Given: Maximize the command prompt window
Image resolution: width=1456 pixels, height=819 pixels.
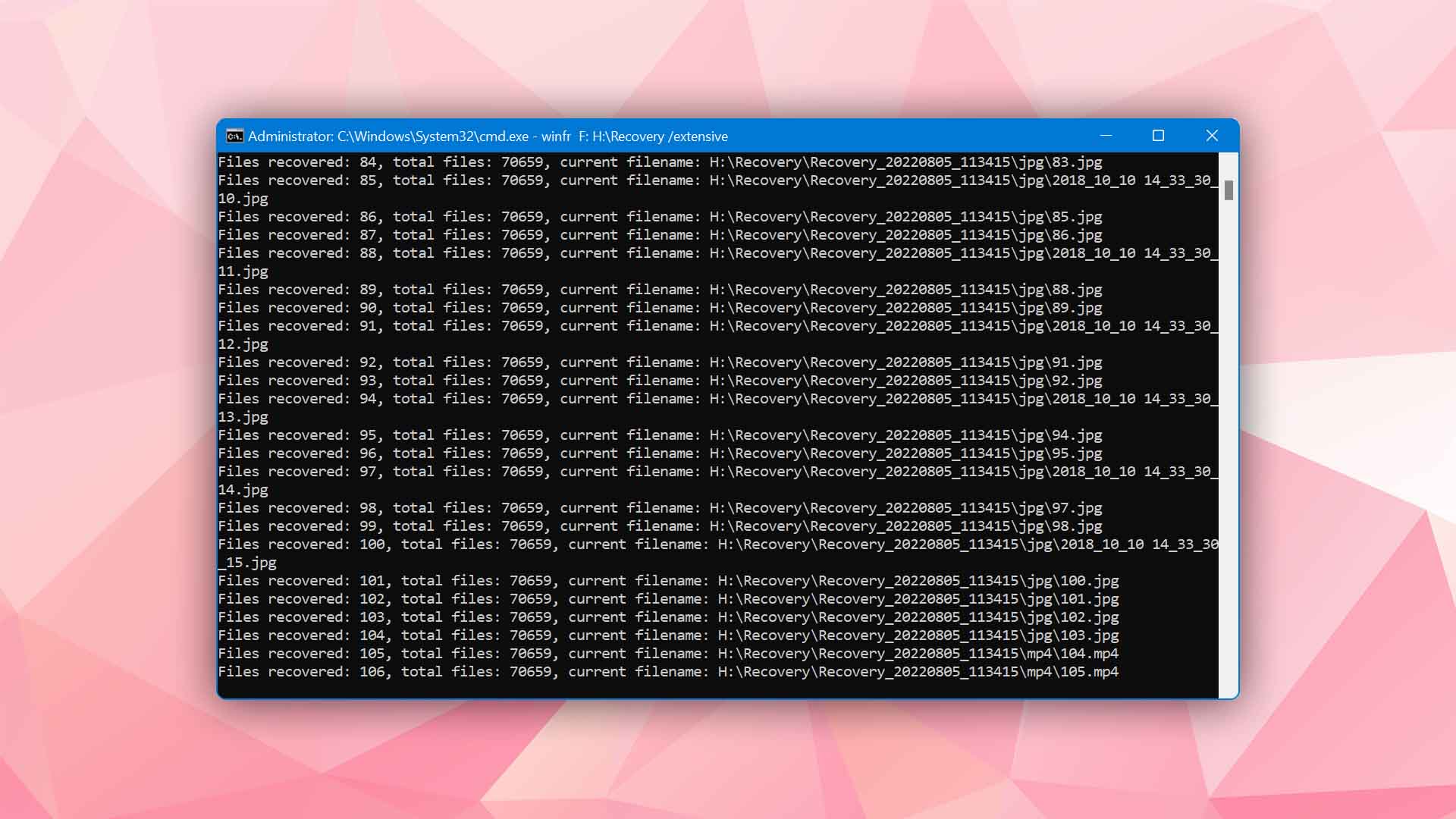Looking at the screenshot, I should coord(1158,136).
